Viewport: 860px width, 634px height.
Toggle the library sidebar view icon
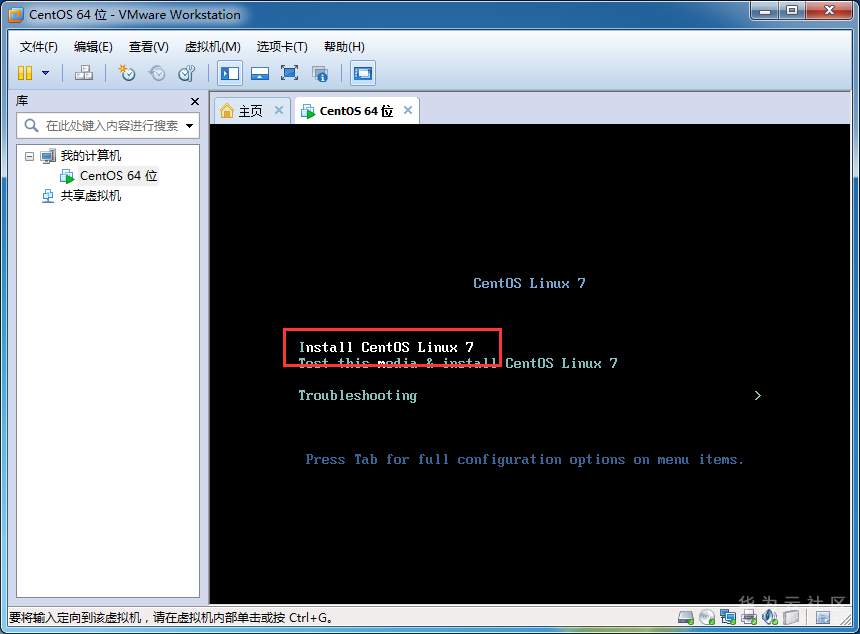(x=230, y=73)
